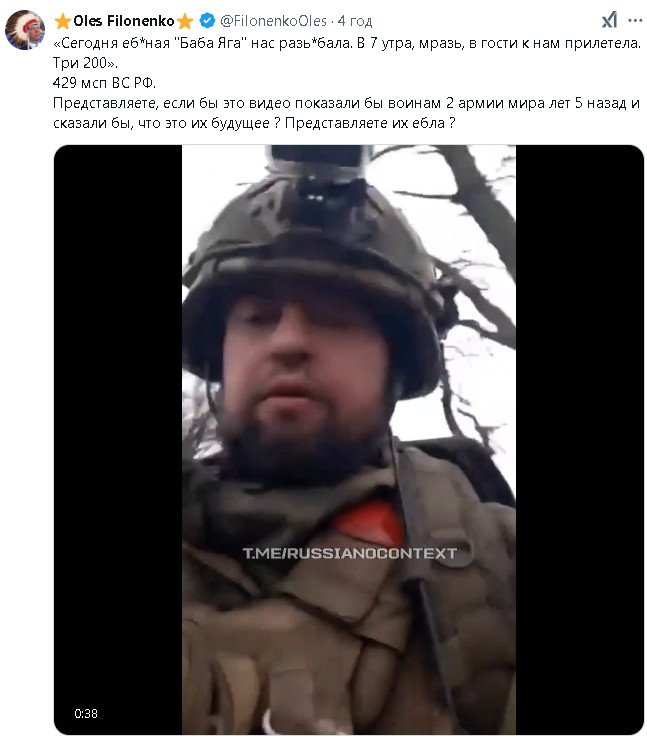The height and width of the screenshot is (739, 647).
Task: Click the last text line ending "их ебла ?"
Action: pos(254,123)
